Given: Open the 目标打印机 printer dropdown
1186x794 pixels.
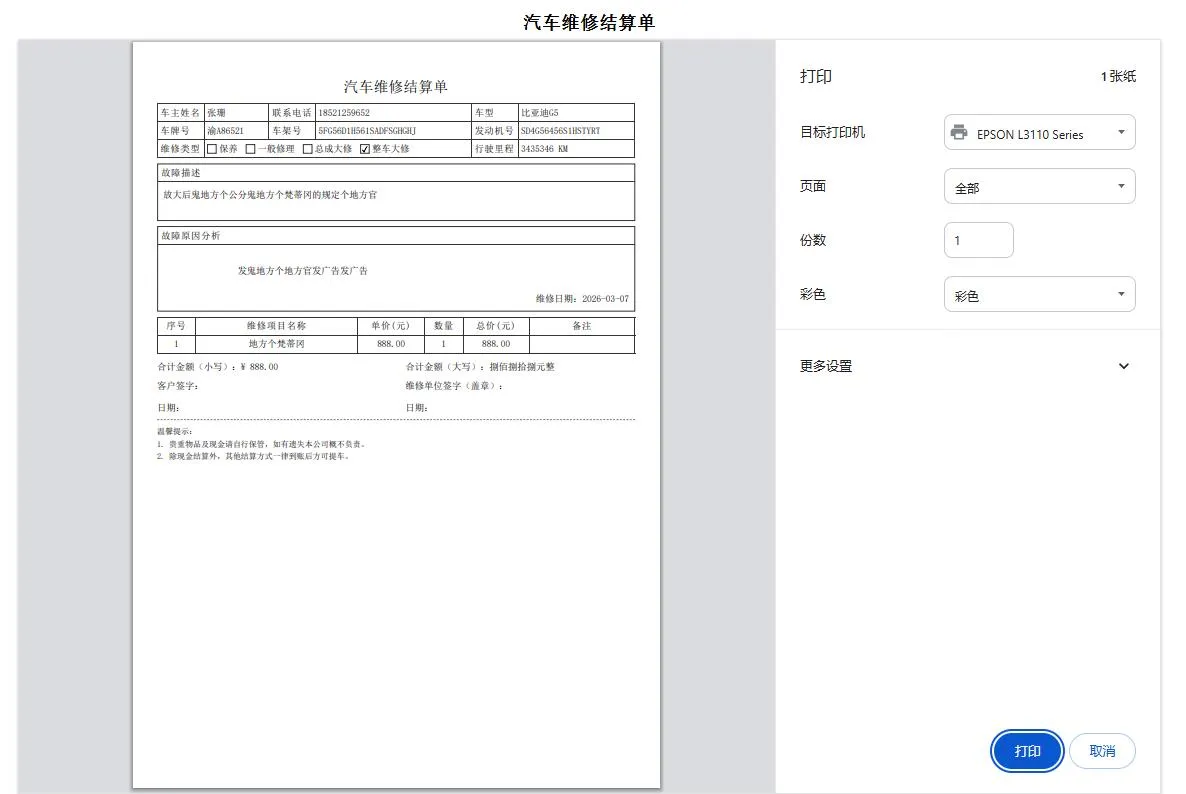Looking at the screenshot, I should pos(1039,132).
